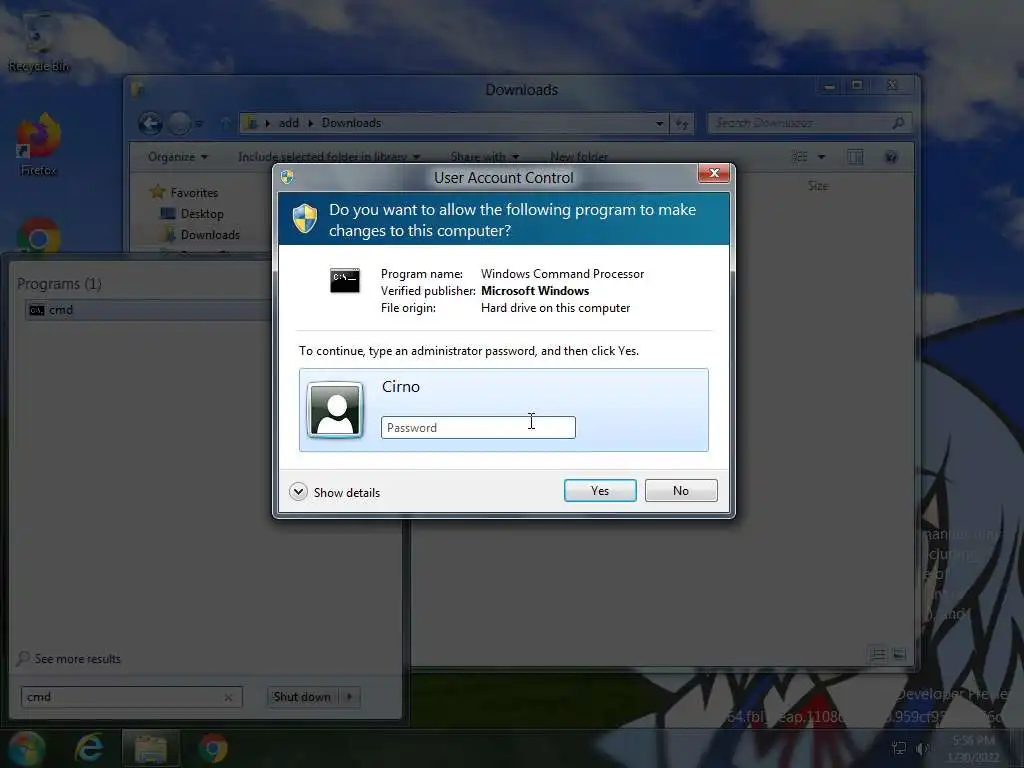Switch to details view icon in Downloads status bar
Image resolution: width=1024 pixels, height=768 pixels.
[878, 654]
